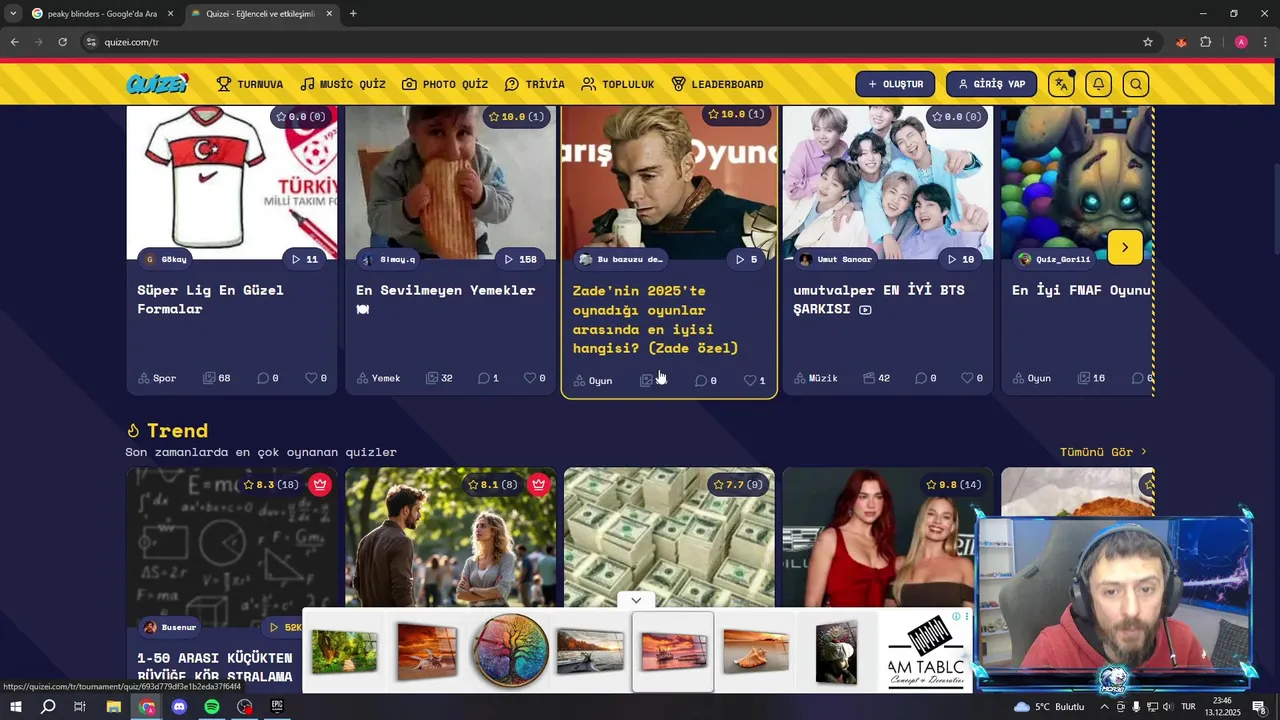
Task: Click the Müzik category tag
Action: pyautogui.click(x=816, y=378)
